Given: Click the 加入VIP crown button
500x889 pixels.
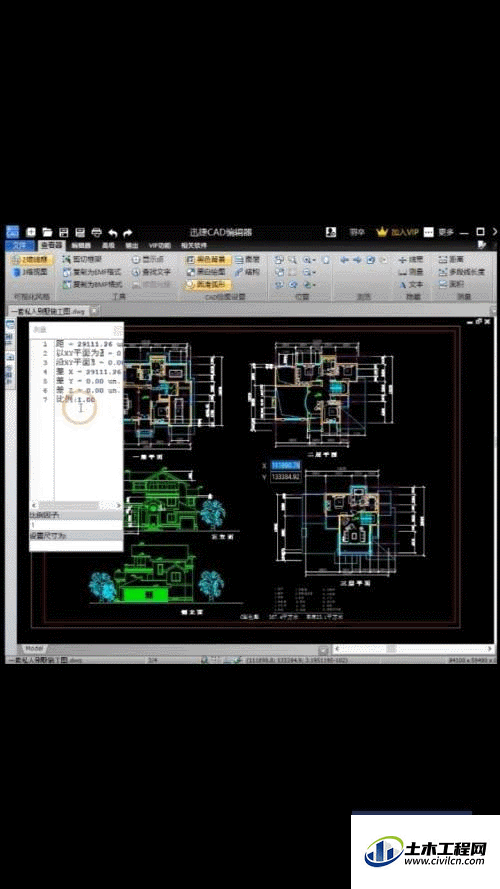Looking at the screenshot, I should point(397,232).
